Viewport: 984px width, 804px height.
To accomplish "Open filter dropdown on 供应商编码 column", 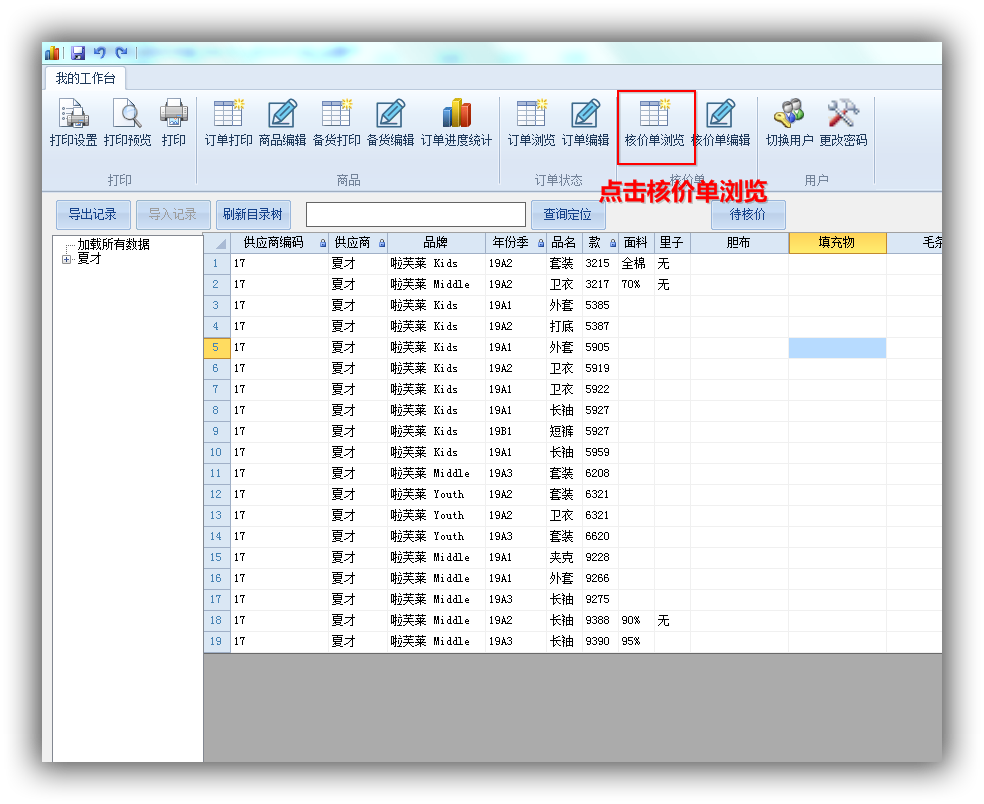I will click(x=322, y=244).
